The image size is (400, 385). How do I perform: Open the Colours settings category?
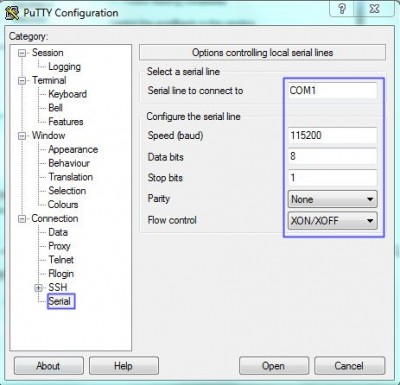click(x=63, y=204)
